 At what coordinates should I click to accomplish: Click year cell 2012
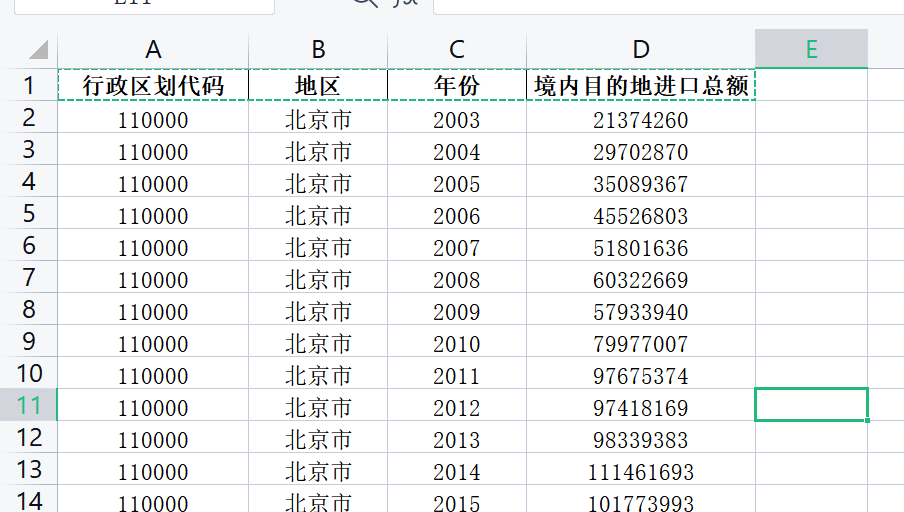tap(457, 405)
